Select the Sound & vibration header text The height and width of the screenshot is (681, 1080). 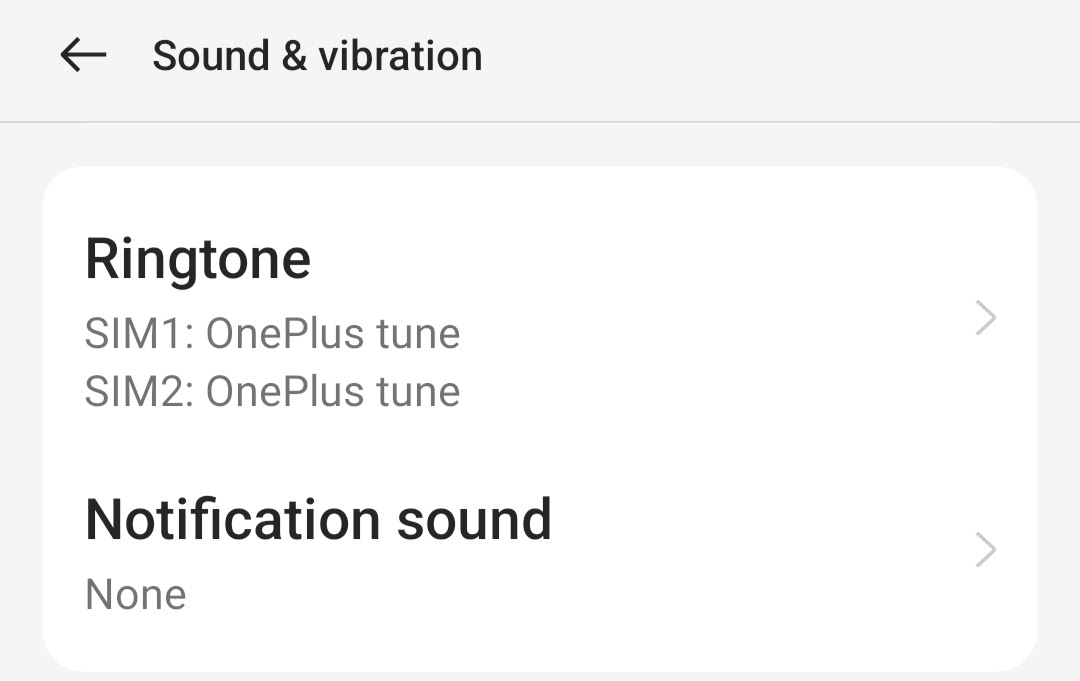[x=316, y=55]
